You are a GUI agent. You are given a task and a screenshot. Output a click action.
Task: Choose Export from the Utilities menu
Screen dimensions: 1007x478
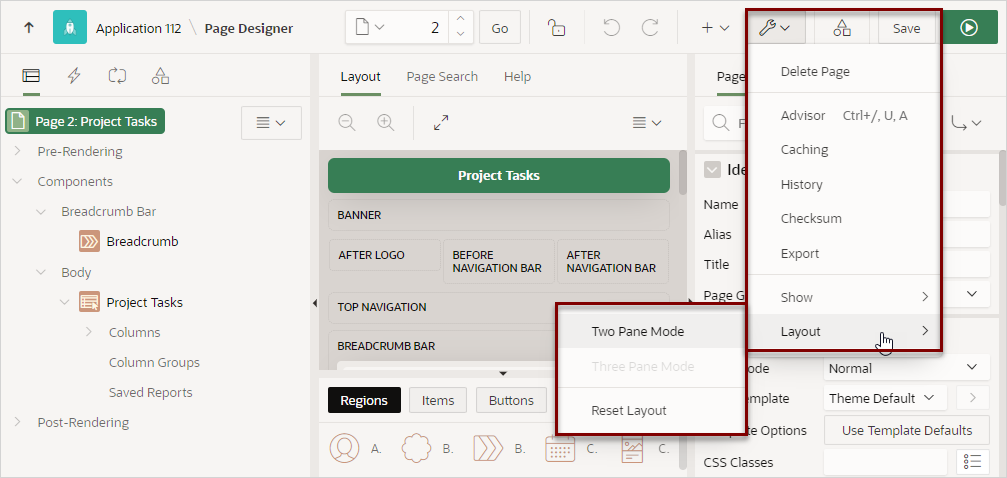coord(843,253)
